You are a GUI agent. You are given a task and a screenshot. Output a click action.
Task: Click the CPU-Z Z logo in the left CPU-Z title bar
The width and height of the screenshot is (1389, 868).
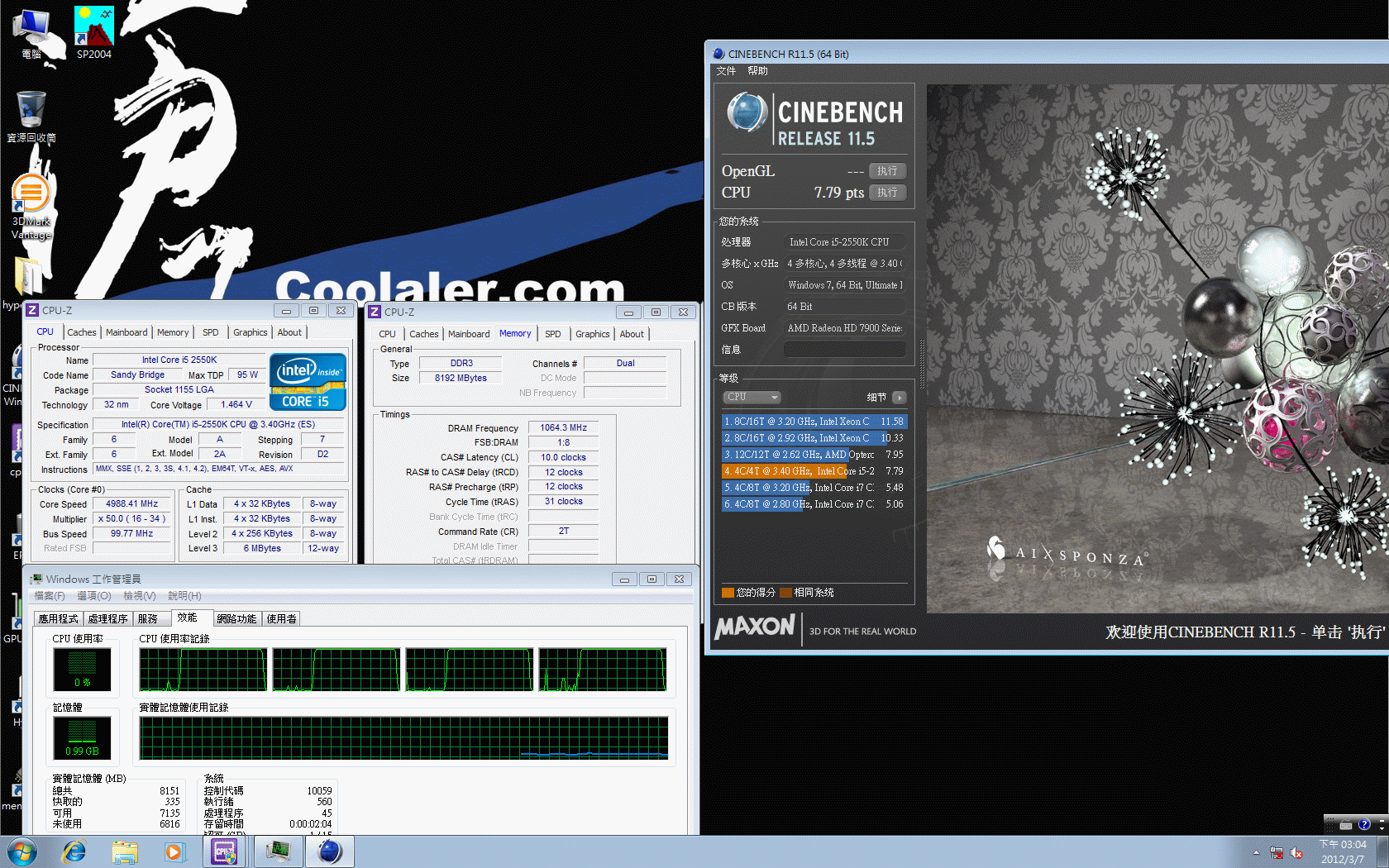click(x=32, y=310)
